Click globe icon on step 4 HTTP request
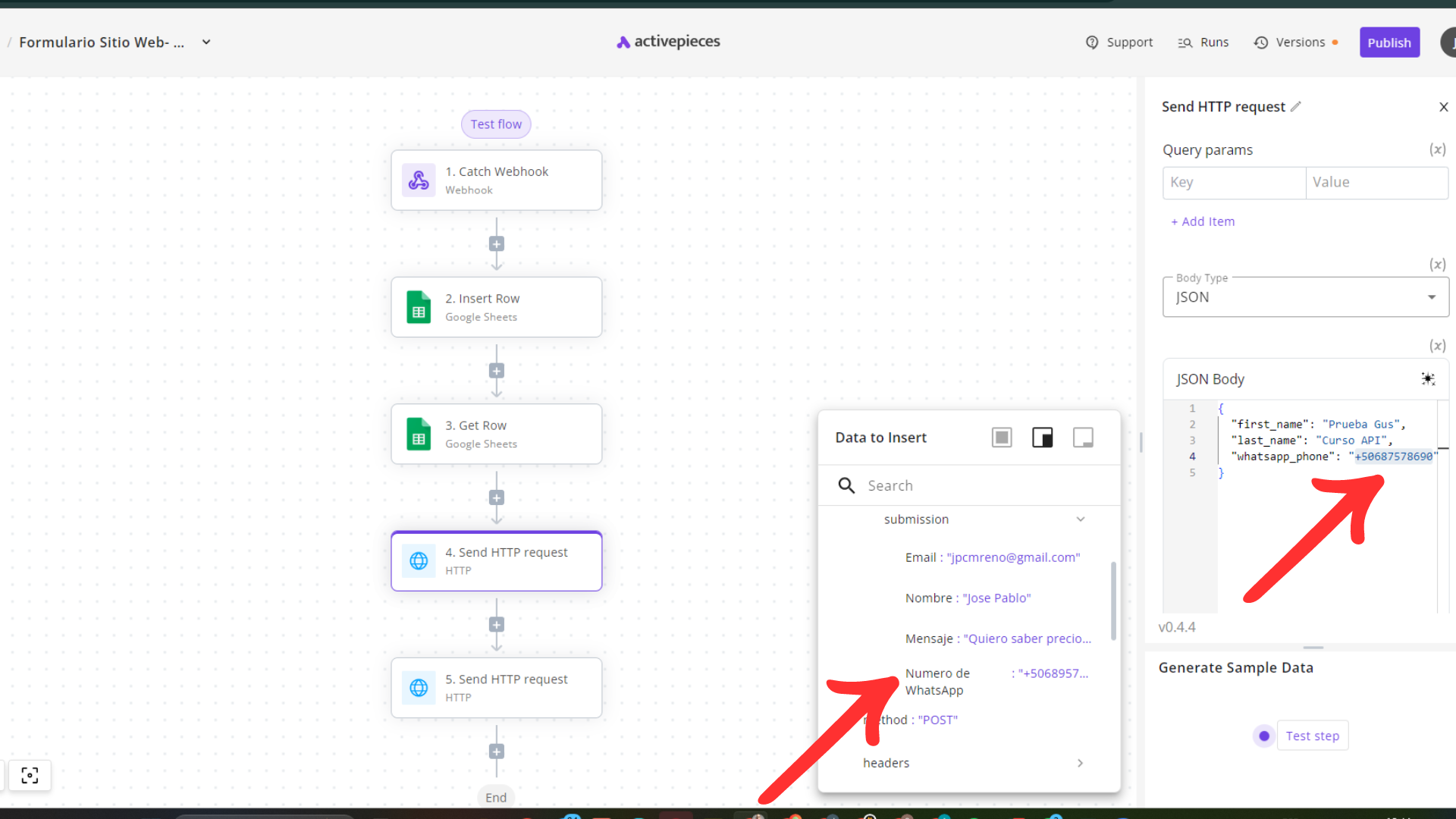Image resolution: width=1456 pixels, height=819 pixels. (419, 561)
